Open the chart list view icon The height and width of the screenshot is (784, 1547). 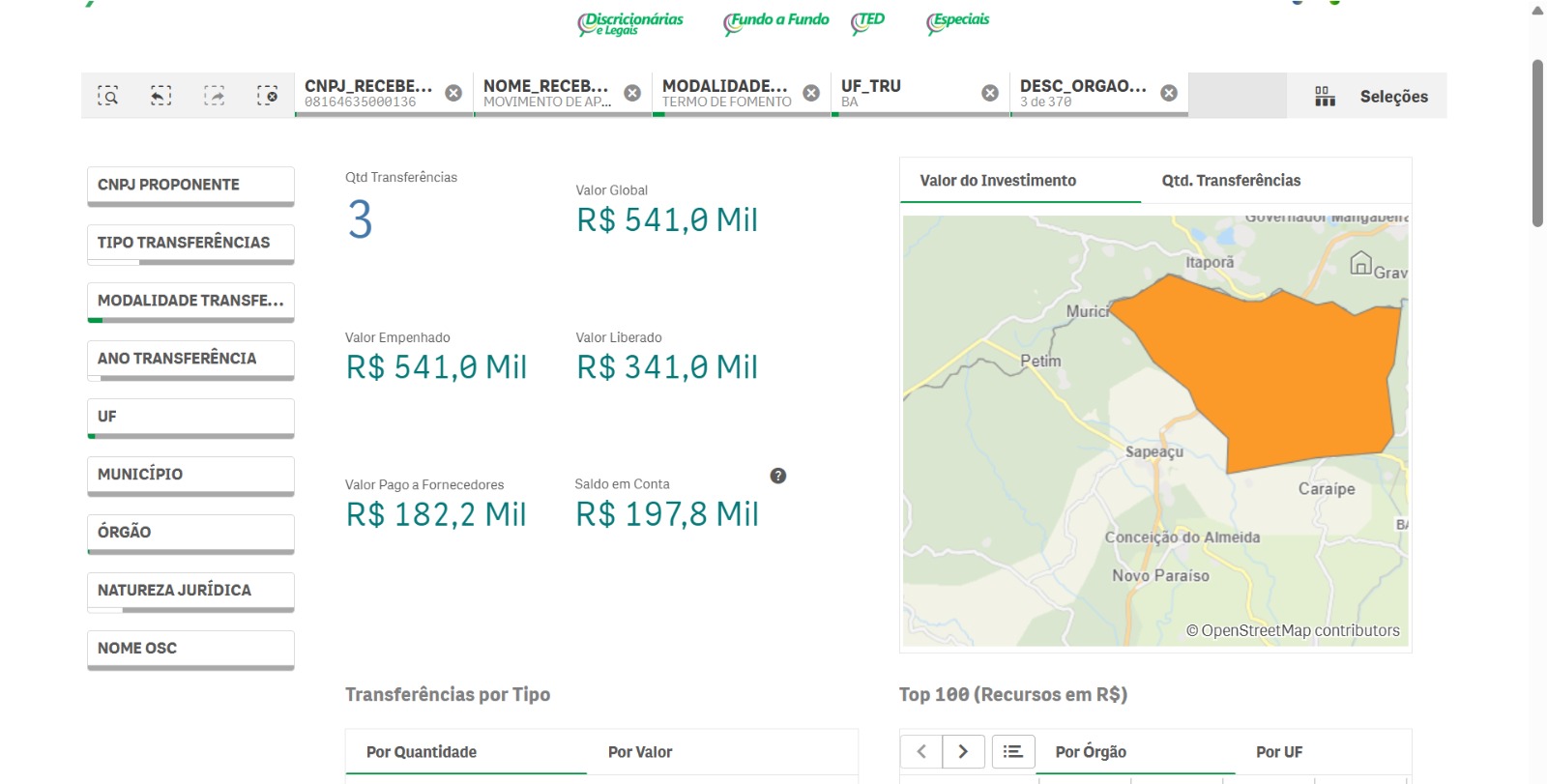pyautogui.click(x=1012, y=751)
